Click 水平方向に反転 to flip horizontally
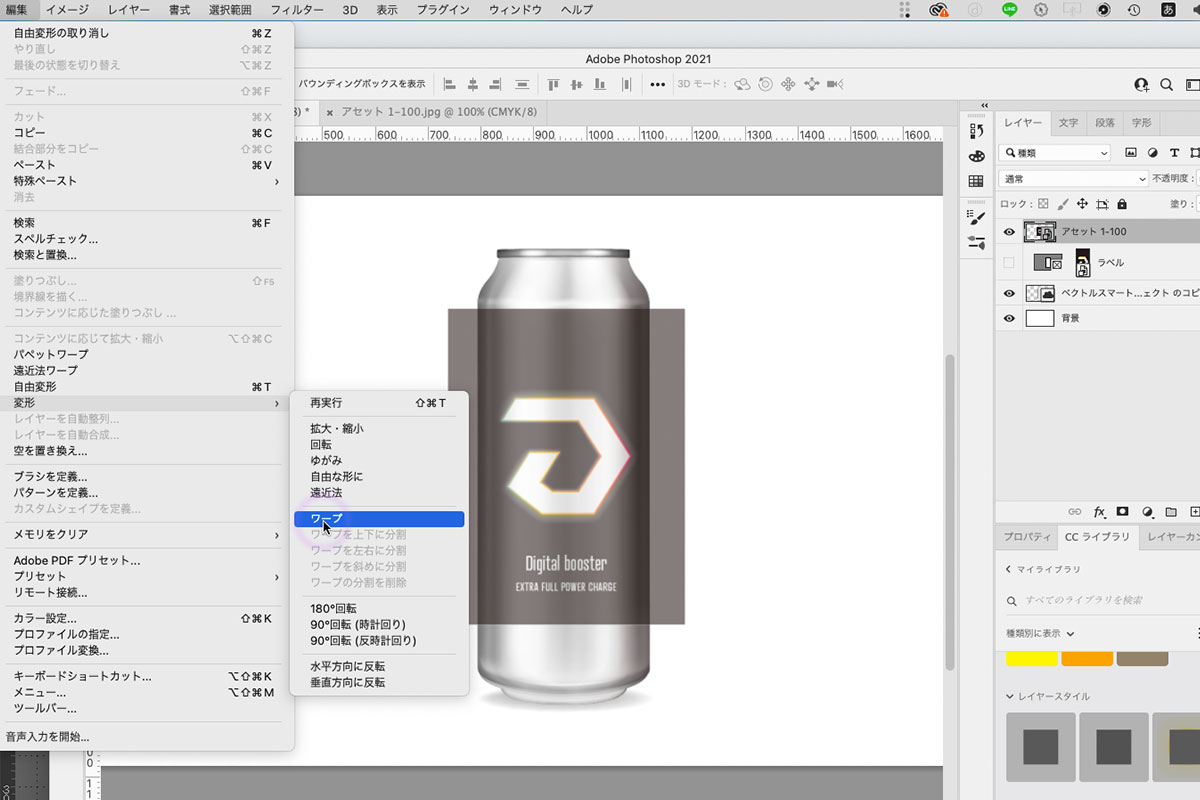 pyautogui.click(x=347, y=666)
